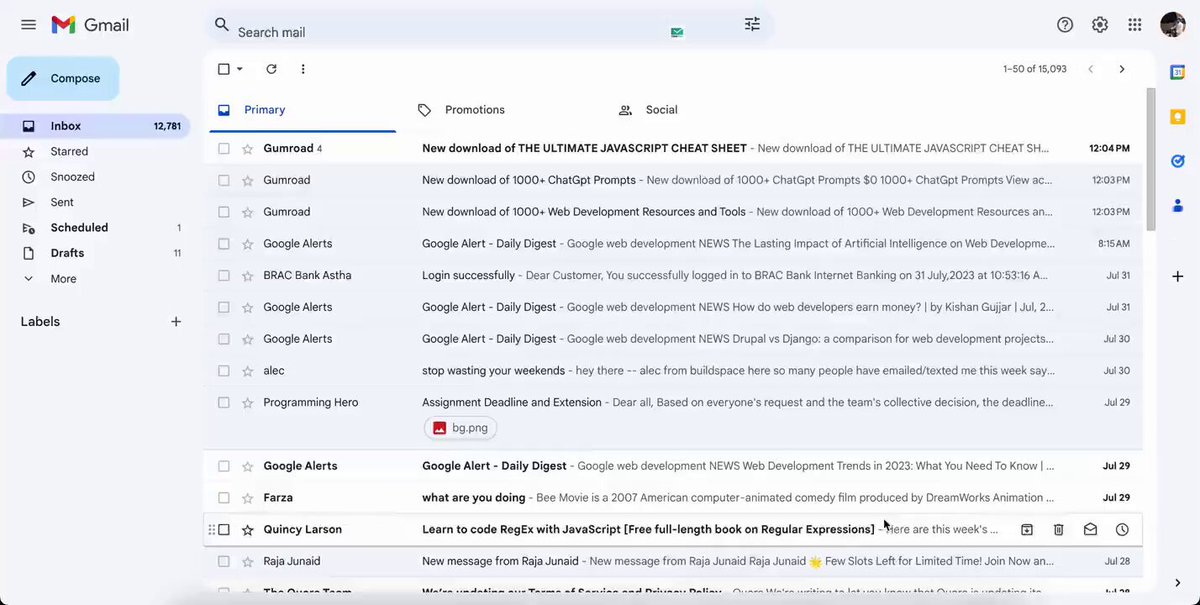
Task: Open the main menu hamburger icon
Action: pyautogui.click(x=28, y=25)
